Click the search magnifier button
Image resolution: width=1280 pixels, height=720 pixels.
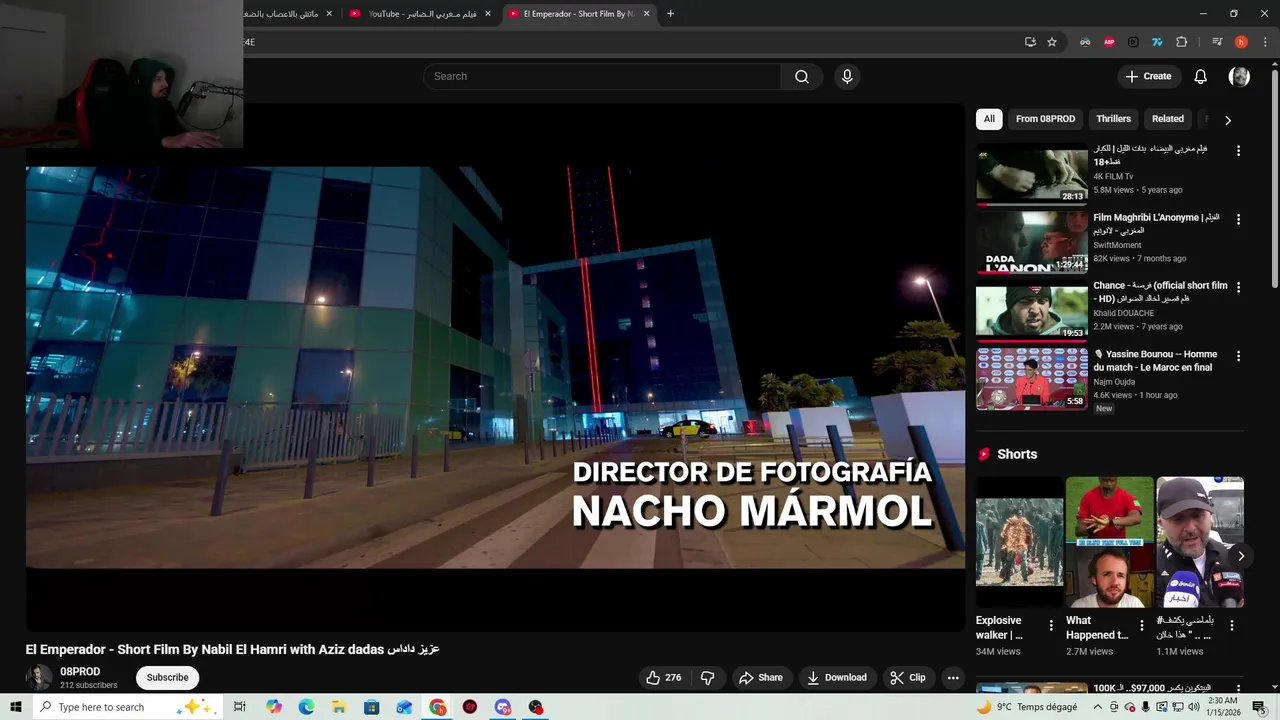coord(802,77)
